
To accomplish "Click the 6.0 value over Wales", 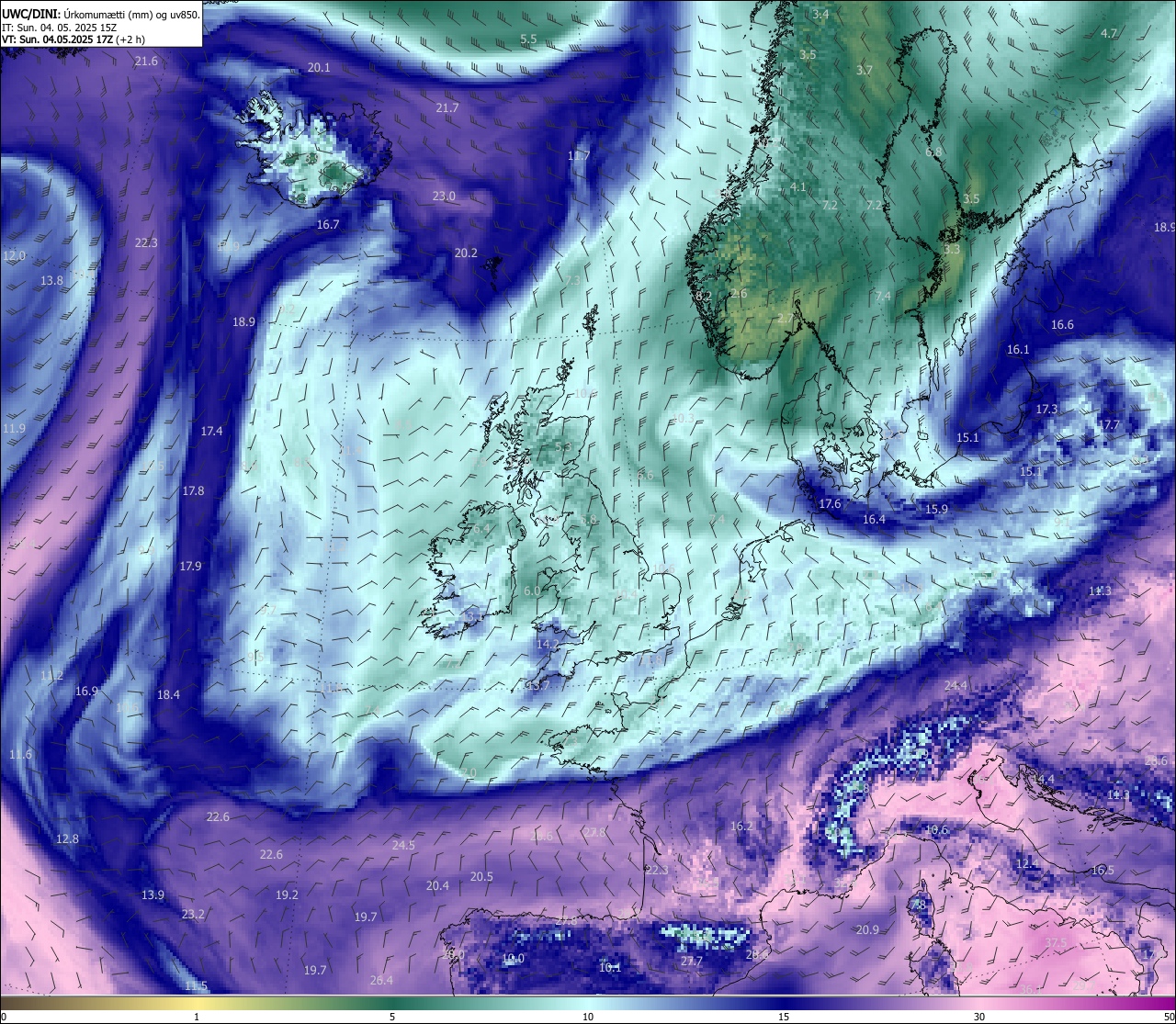I will point(532,591).
